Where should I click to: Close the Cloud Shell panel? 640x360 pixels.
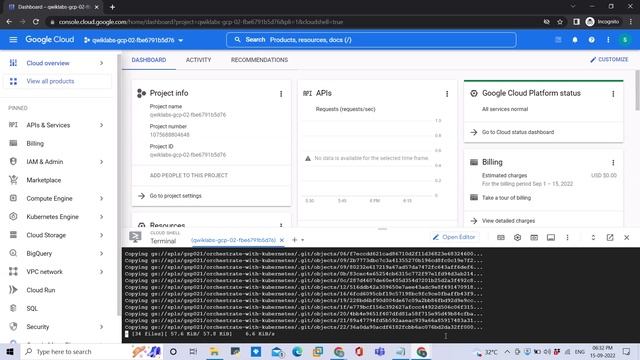coord(627,238)
